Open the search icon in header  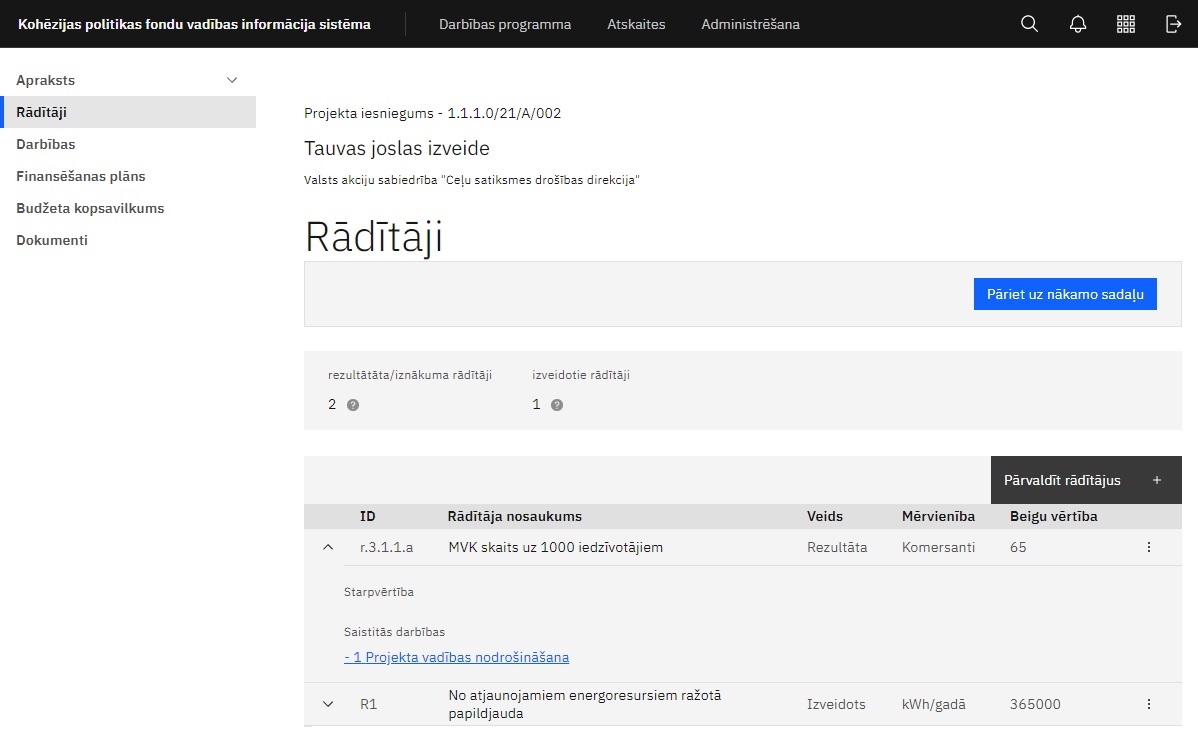click(1029, 24)
